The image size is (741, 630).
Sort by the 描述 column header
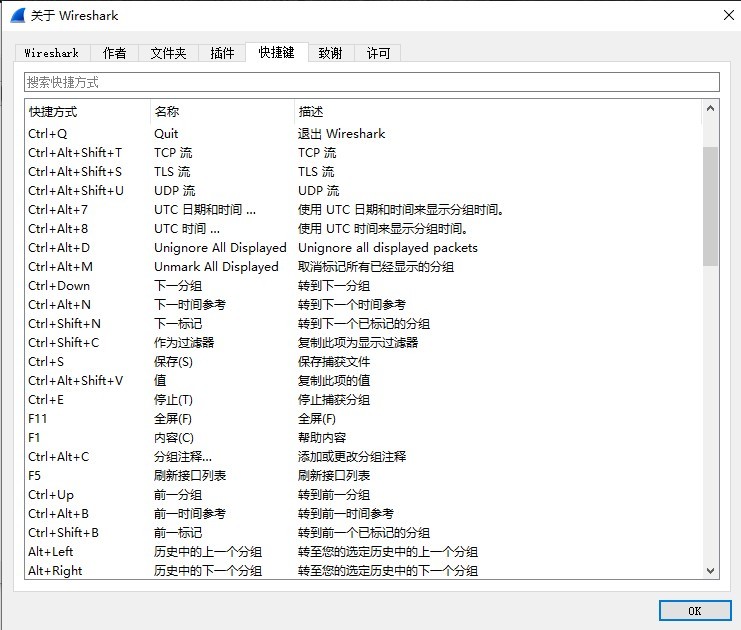[x=498, y=112]
